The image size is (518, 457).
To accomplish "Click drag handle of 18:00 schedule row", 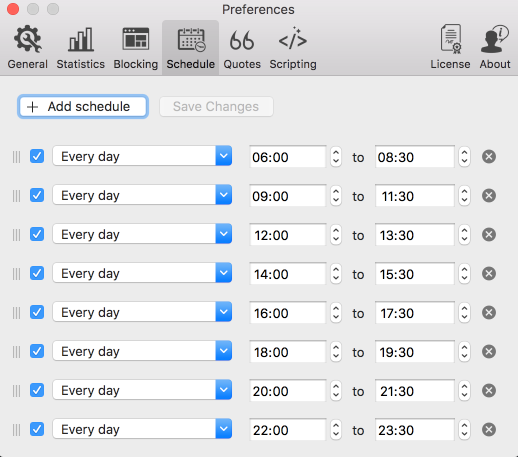I will click(16, 352).
